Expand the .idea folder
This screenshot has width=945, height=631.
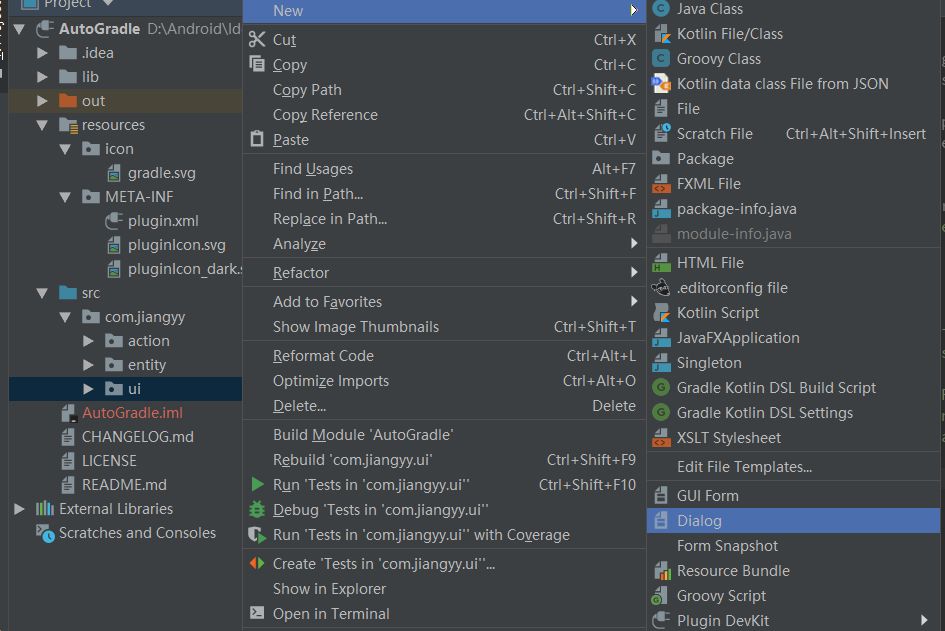coord(42,53)
